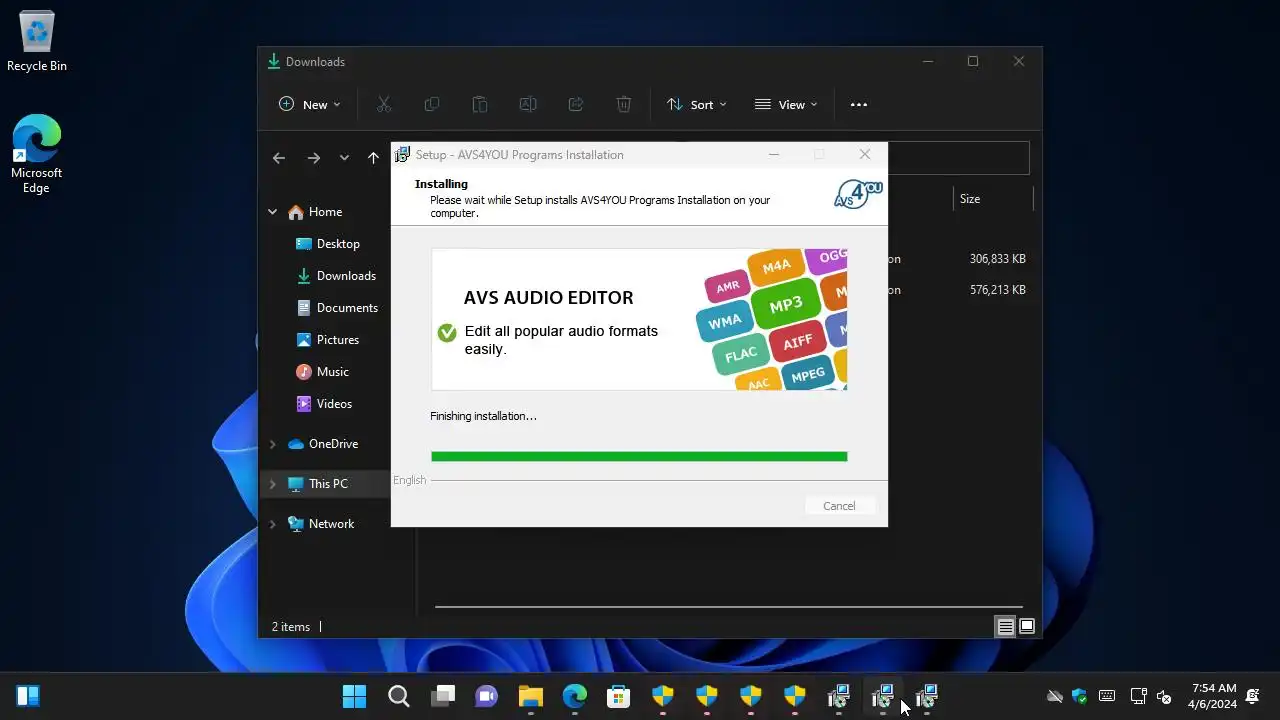
Task: Click the muted volume tray icon
Action: (1164, 696)
